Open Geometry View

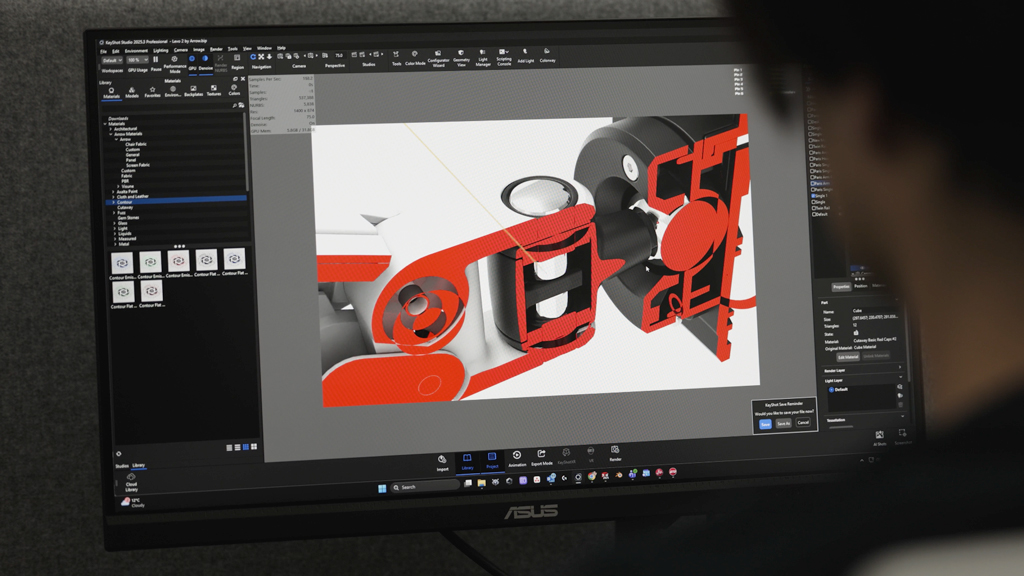(x=461, y=59)
